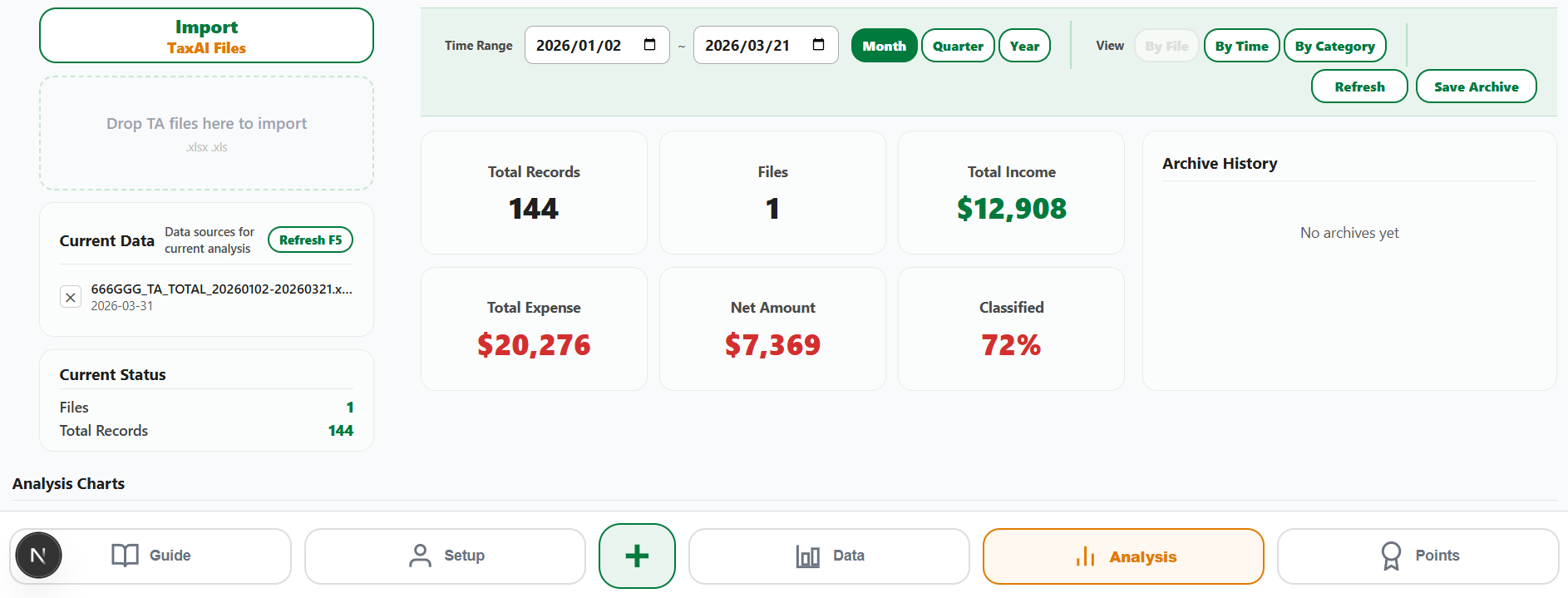
Task: Open the Points tab with ribbon icon
Action: click(1418, 556)
